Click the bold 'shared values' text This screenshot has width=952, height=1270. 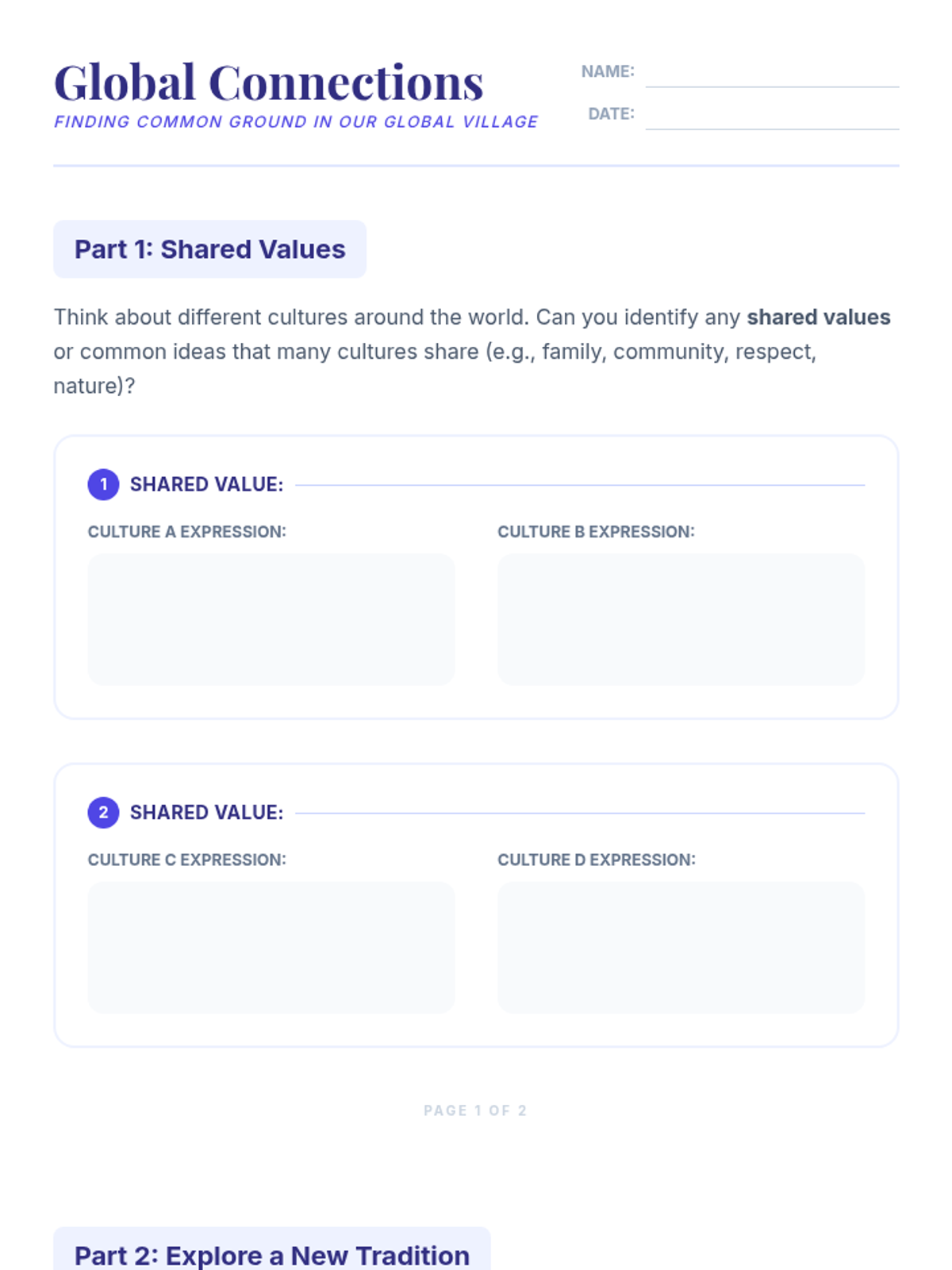pyautogui.click(x=819, y=317)
